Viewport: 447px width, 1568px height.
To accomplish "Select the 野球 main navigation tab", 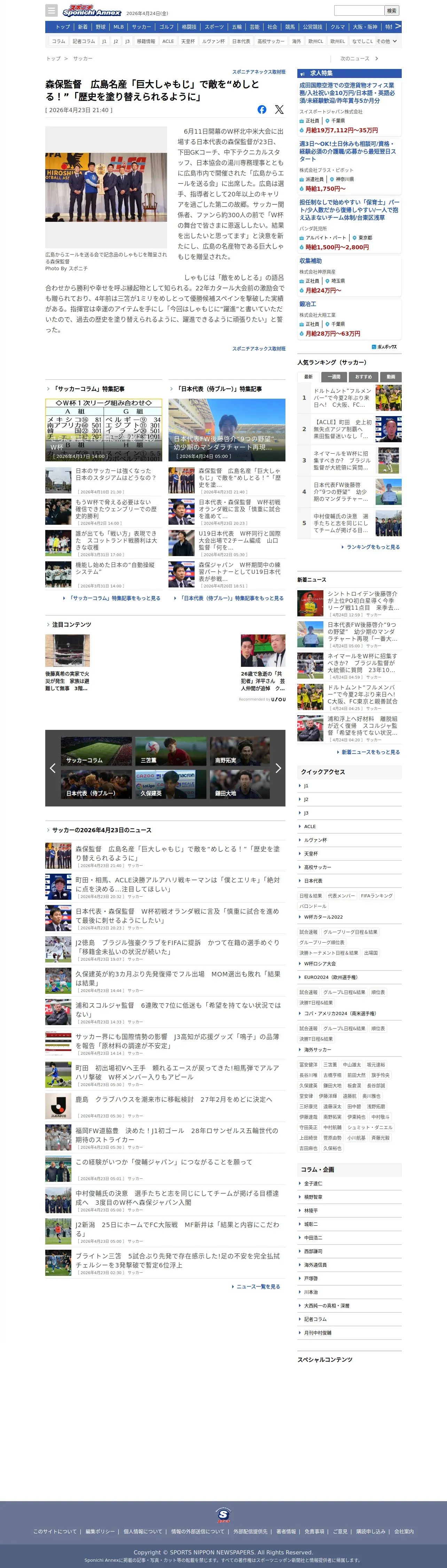I will coord(100,27).
